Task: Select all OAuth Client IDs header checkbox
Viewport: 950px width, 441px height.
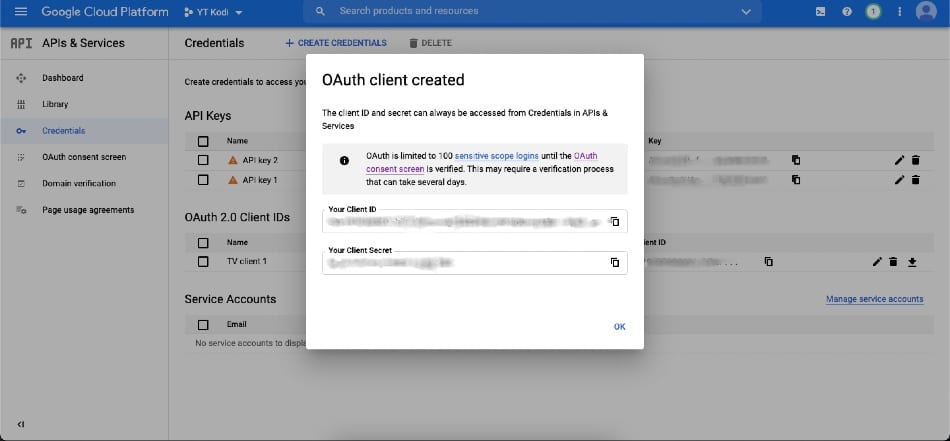Action: (x=203, y=242)
